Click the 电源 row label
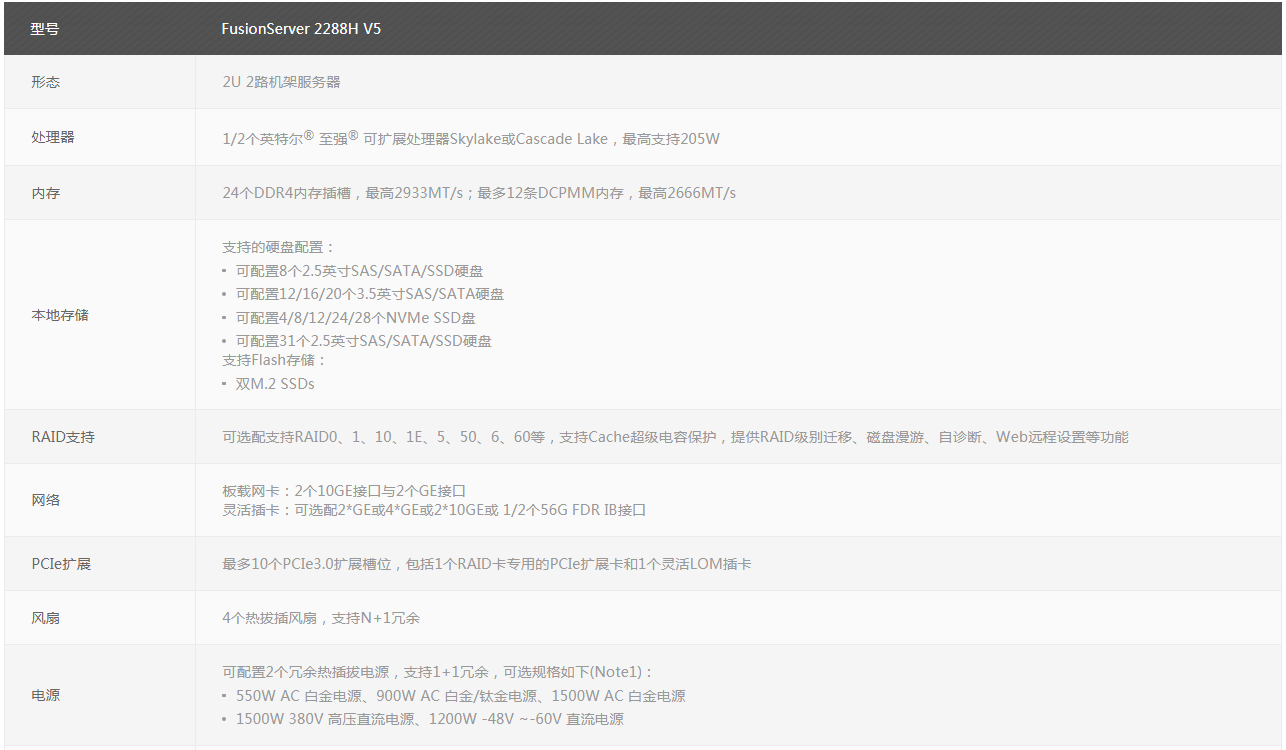Viewport: 1286px width, 750px height. point(45,695)
